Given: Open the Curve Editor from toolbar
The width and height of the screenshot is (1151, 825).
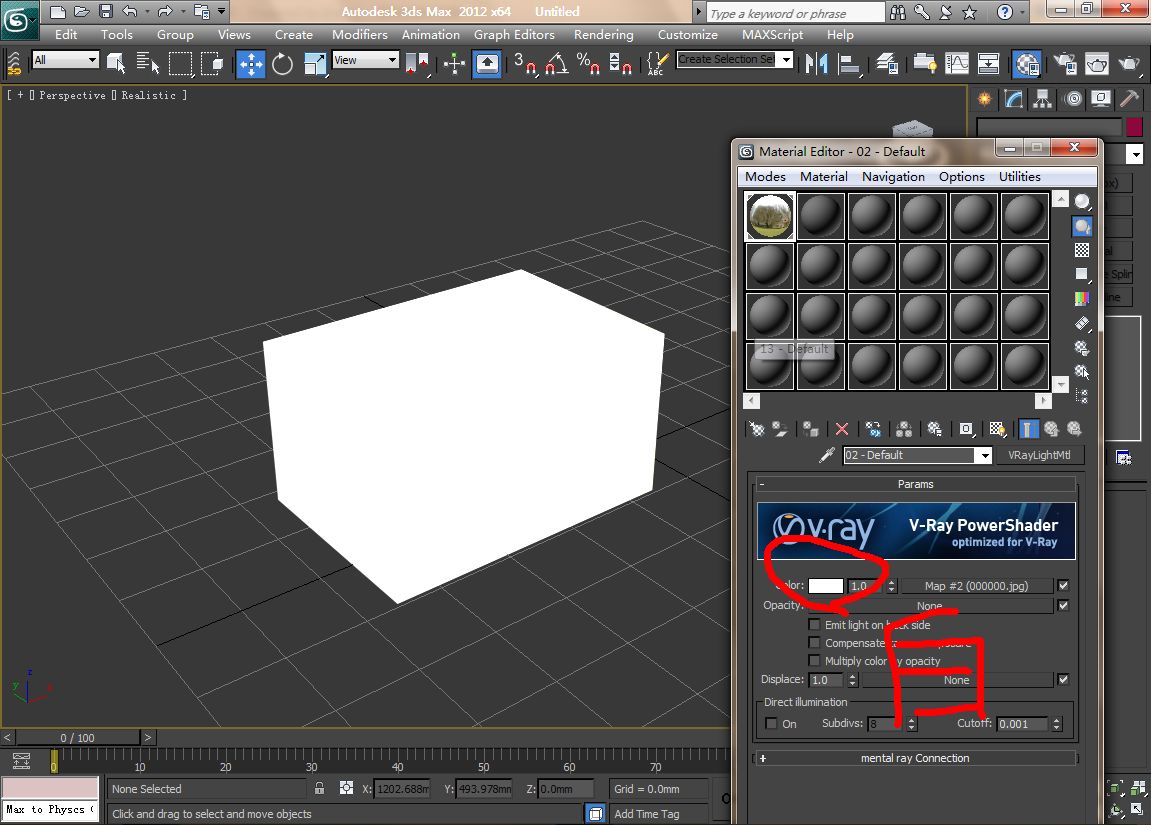Looking at the screenshot, I should point(957,64).
